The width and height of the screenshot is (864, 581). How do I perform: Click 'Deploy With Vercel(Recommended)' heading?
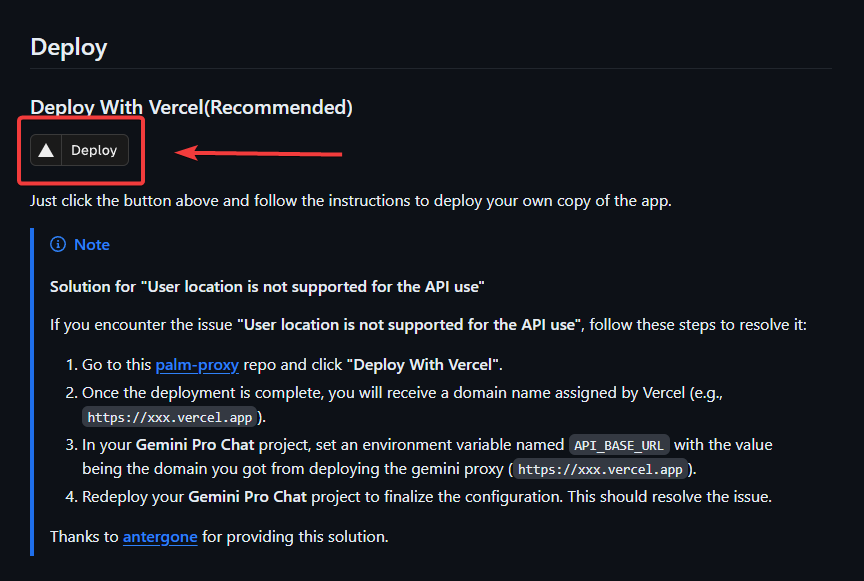191,107
